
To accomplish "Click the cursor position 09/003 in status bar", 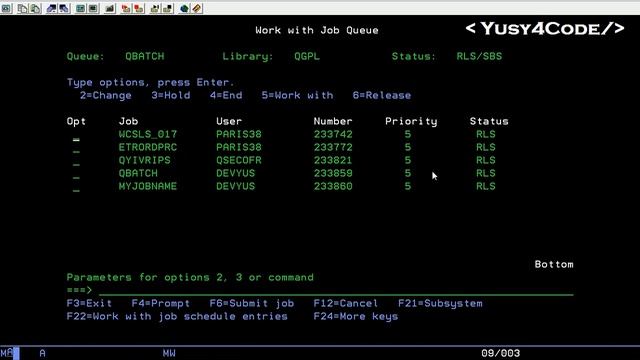I will coord(500,353).
